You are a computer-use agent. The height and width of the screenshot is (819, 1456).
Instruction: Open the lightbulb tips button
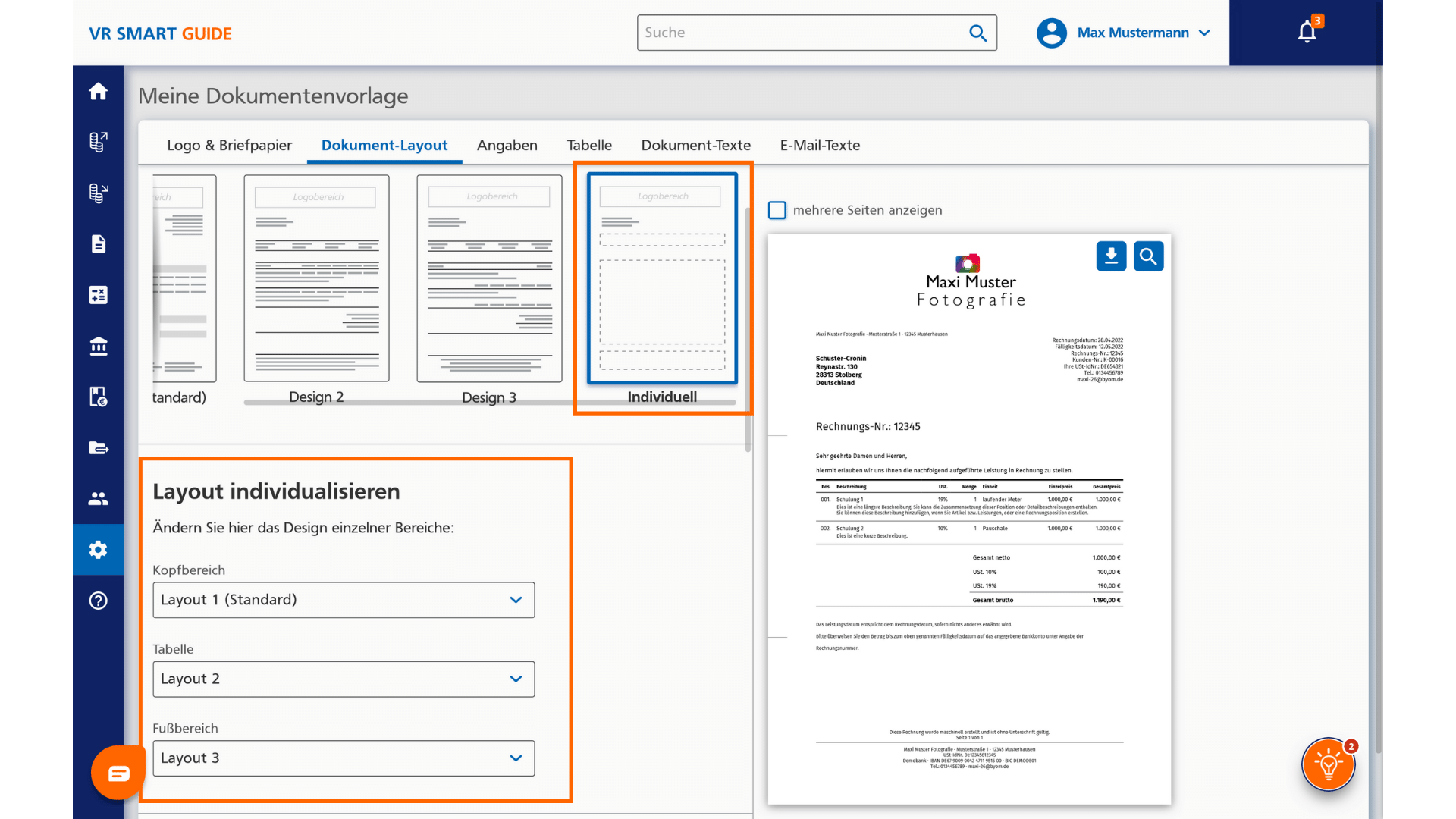click(1328, 764)
